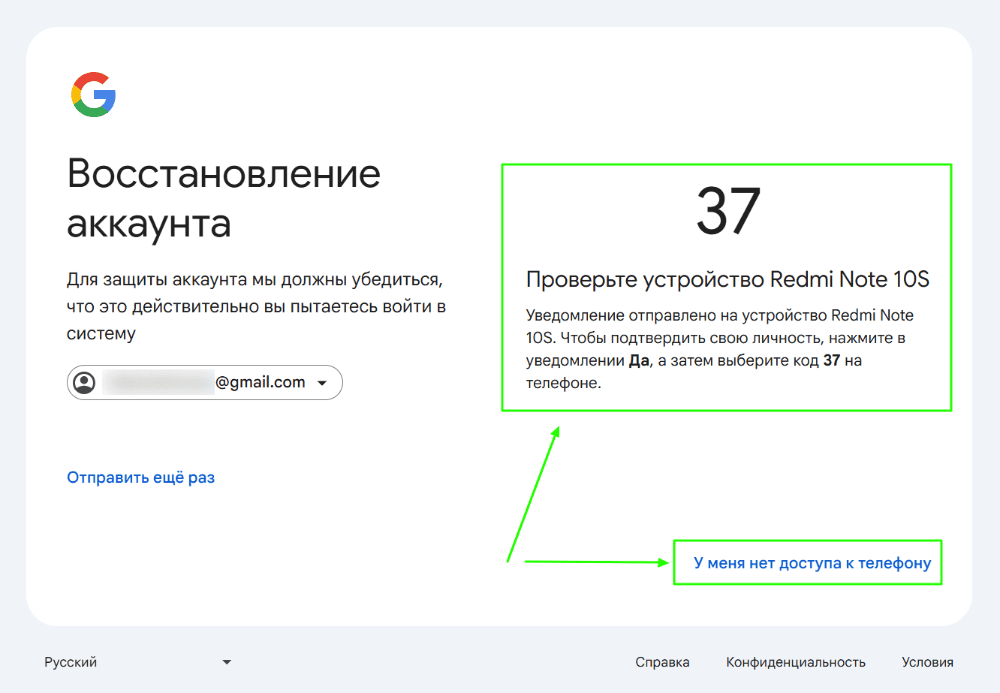This screenshot has height=693, width=1000.
Task: Open the Справка footer link
Action: (x=662, y=662)
